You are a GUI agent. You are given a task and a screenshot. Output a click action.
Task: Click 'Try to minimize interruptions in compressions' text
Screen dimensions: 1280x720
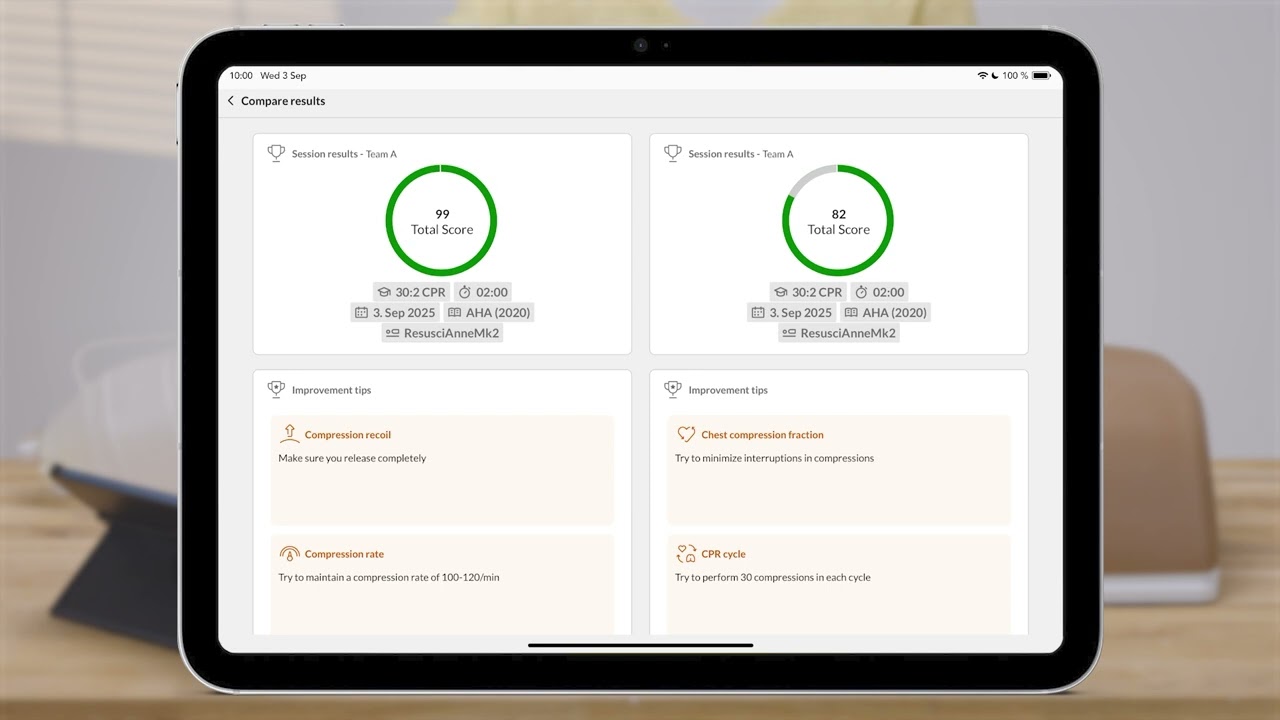click(x=775, y=458)
